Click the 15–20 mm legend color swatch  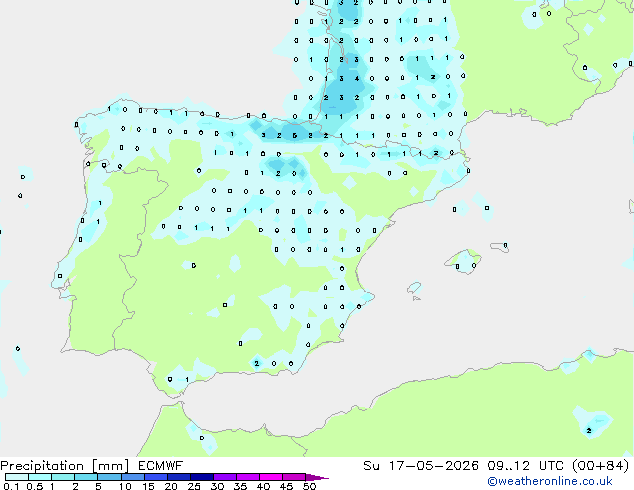tap(156, 477)
